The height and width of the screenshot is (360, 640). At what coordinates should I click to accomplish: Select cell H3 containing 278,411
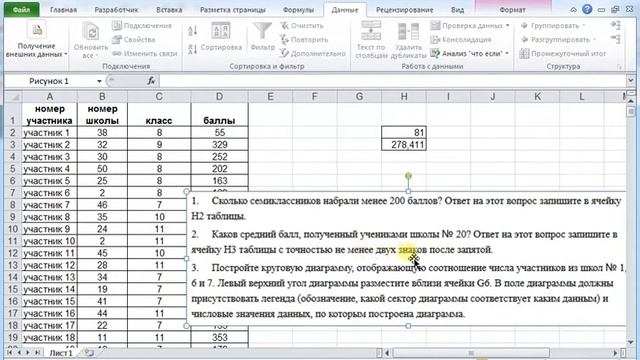[404, 144]
